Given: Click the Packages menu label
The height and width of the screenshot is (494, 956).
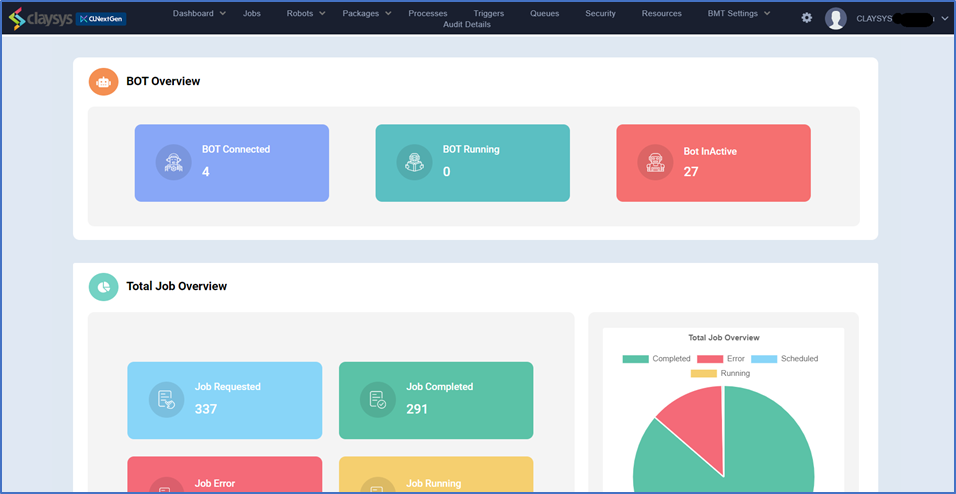Looking at the screenshot, I should coord(360,13).
